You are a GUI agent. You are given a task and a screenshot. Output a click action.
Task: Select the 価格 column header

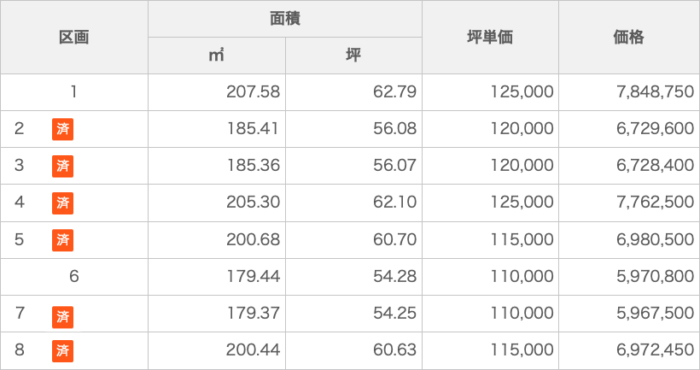pos(629,37)
